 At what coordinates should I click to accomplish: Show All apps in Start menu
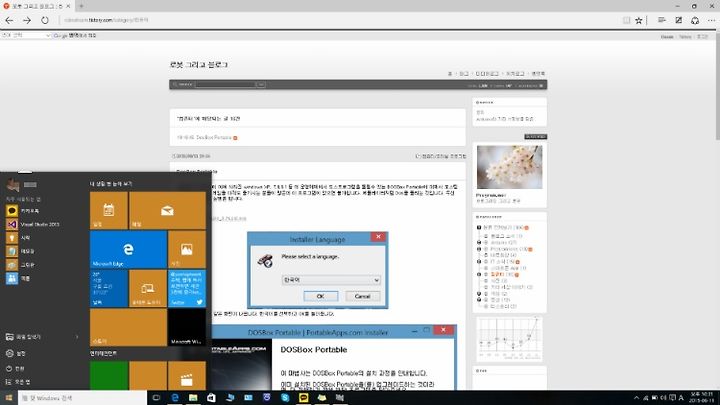(x=18, y=382)
